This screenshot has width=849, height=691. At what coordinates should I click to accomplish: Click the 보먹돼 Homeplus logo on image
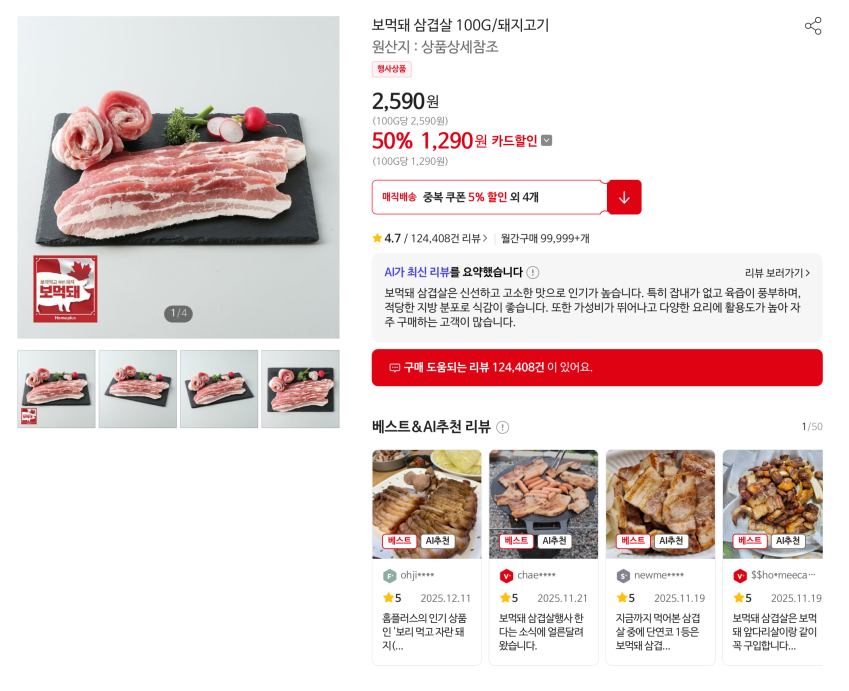tap(65, 289)
